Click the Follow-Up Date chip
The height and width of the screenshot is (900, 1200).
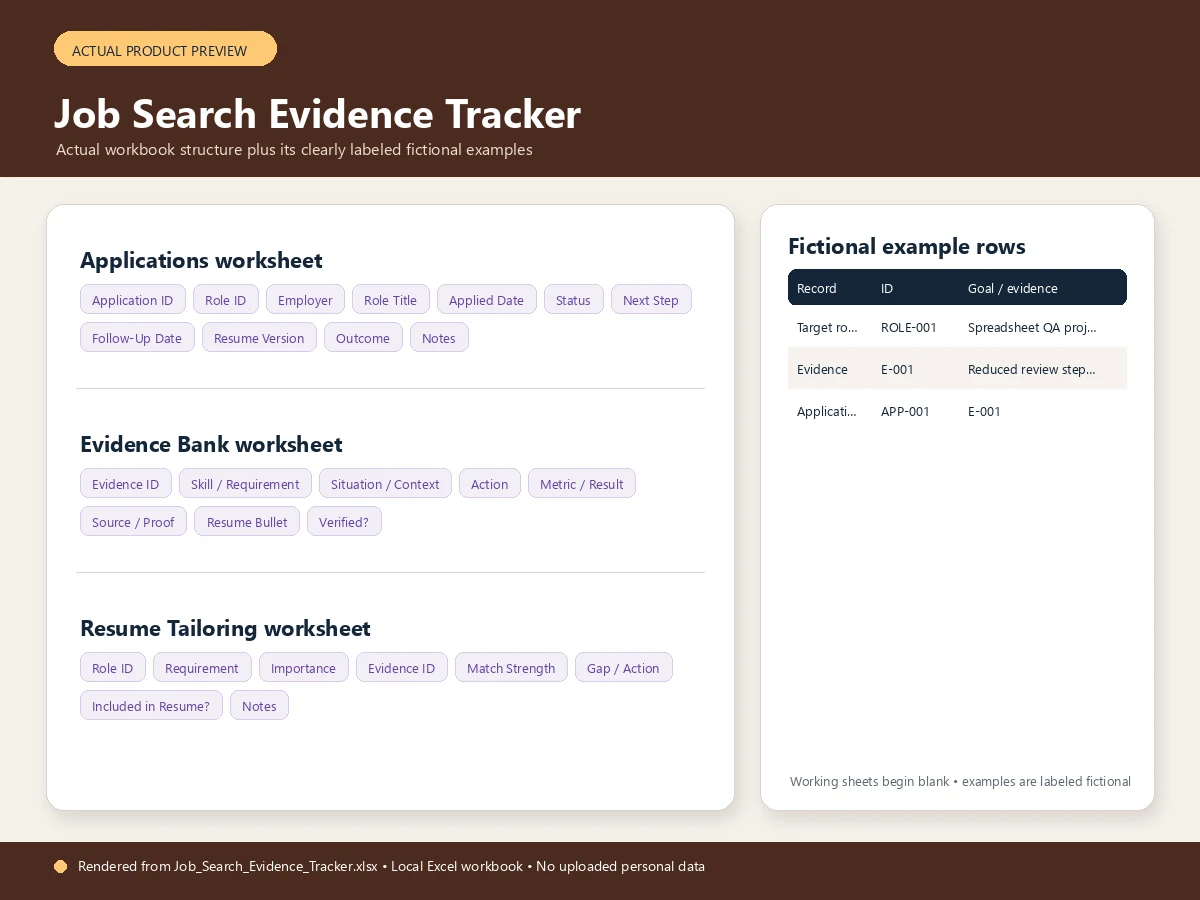[x=137, y=338]
